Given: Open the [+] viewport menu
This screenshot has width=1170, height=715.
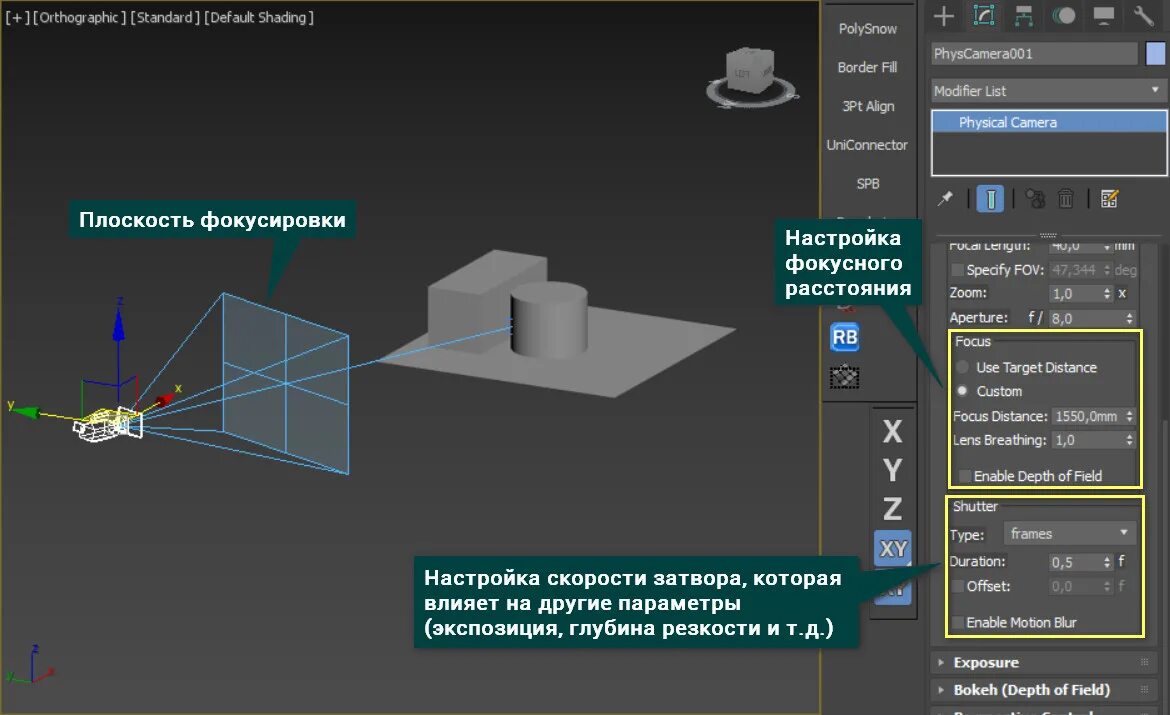Looking at the screenshot, I should click(16, 17).
